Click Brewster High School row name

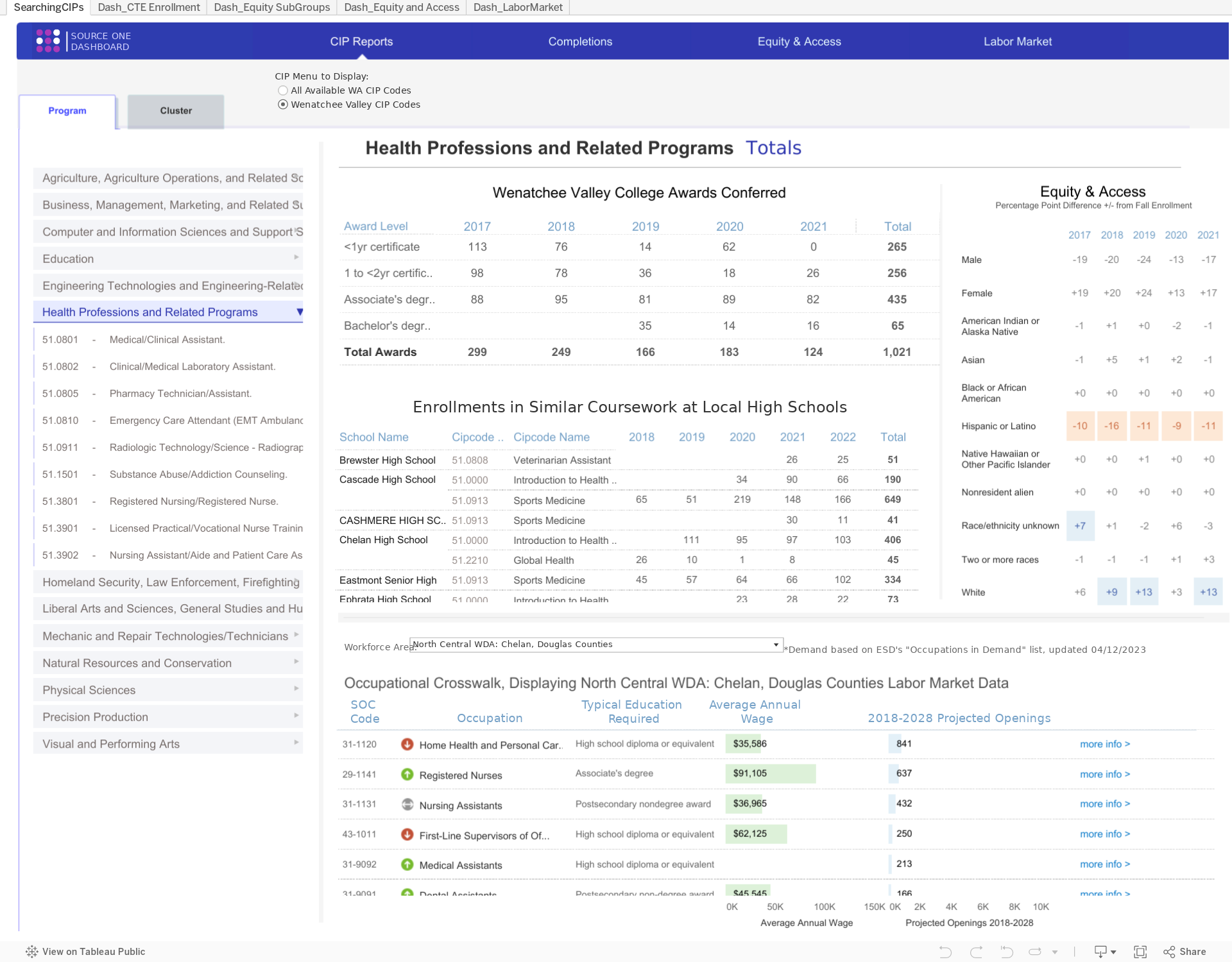point(388,460)
